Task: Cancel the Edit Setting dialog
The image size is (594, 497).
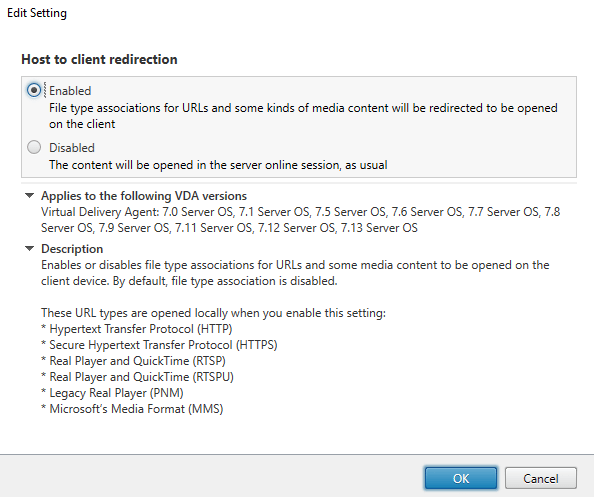Action: 541,478
